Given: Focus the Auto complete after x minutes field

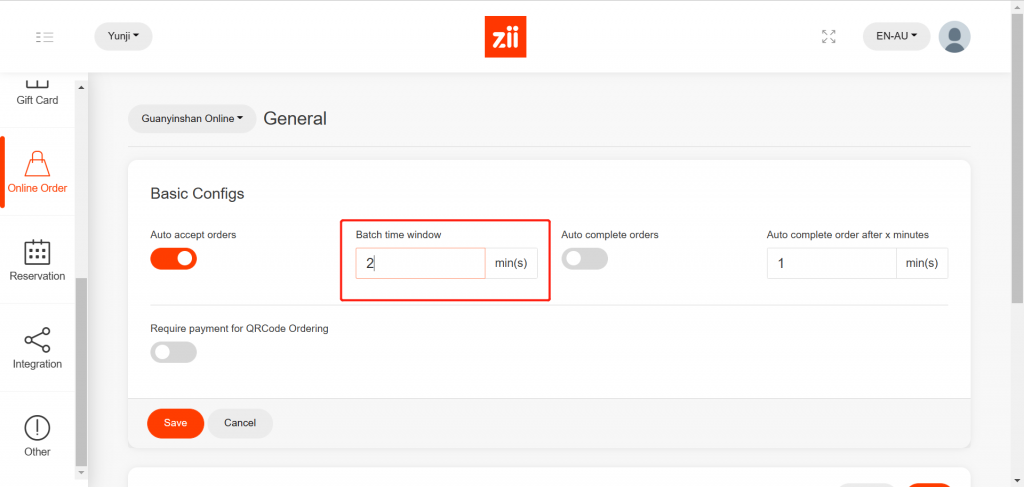Looking at the screenshot, I should [831, 263].
